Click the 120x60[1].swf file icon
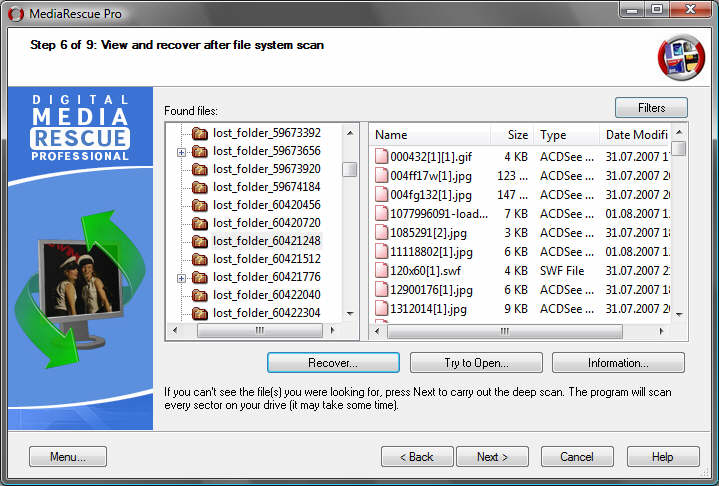The width and height of the screenshot is (719, 486). (381, 271)
